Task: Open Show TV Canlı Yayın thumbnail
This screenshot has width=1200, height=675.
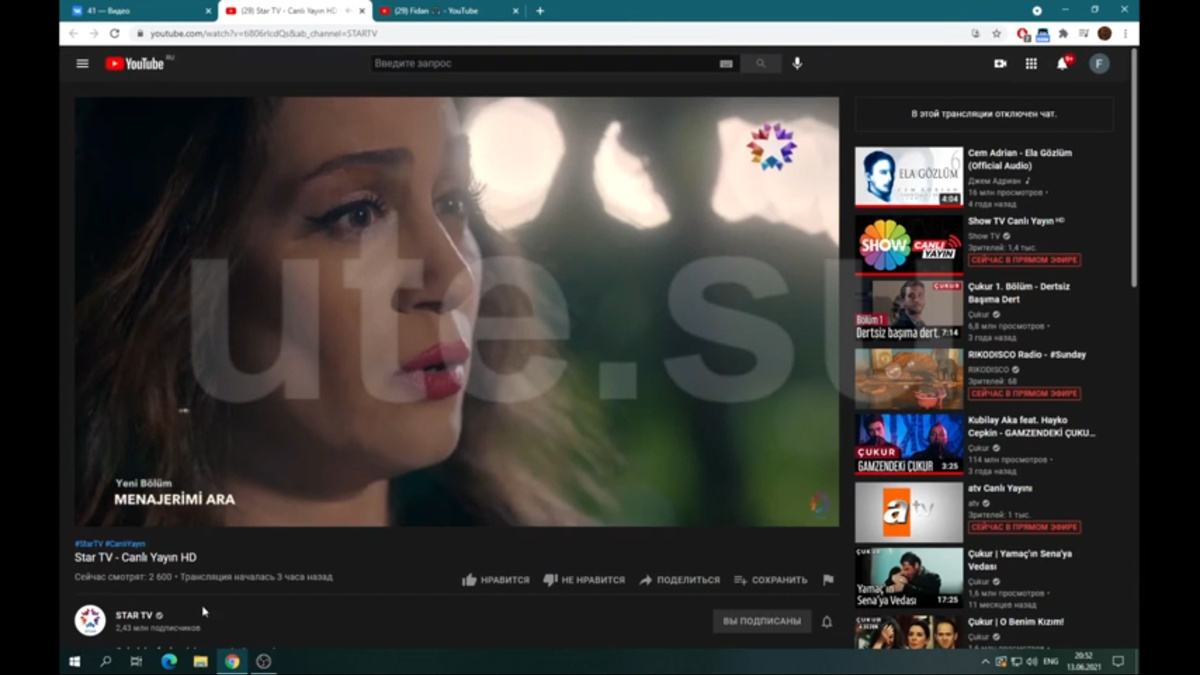Action: [908, 244]
